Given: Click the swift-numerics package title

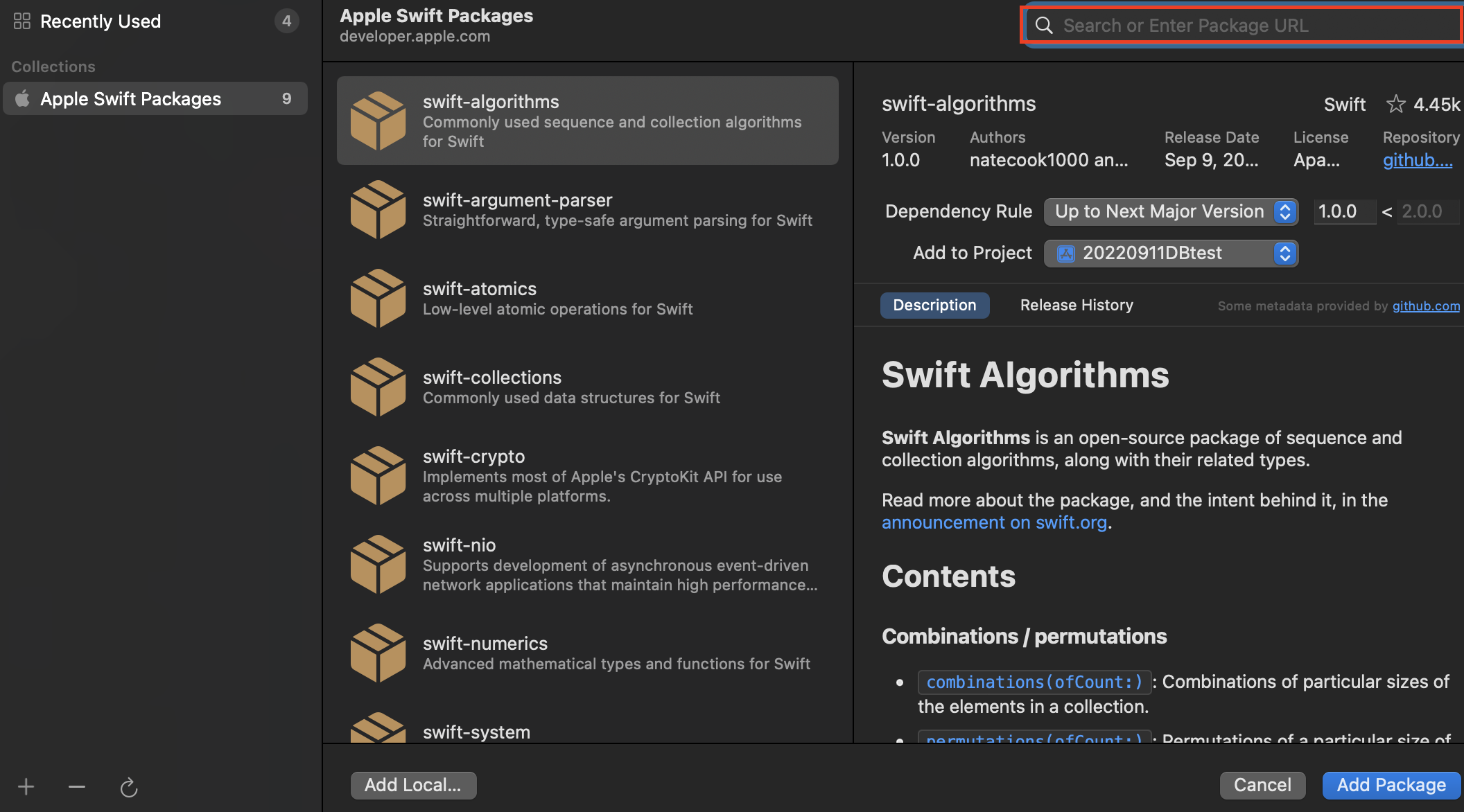Looking at the screenshot, I should [485, 644].
